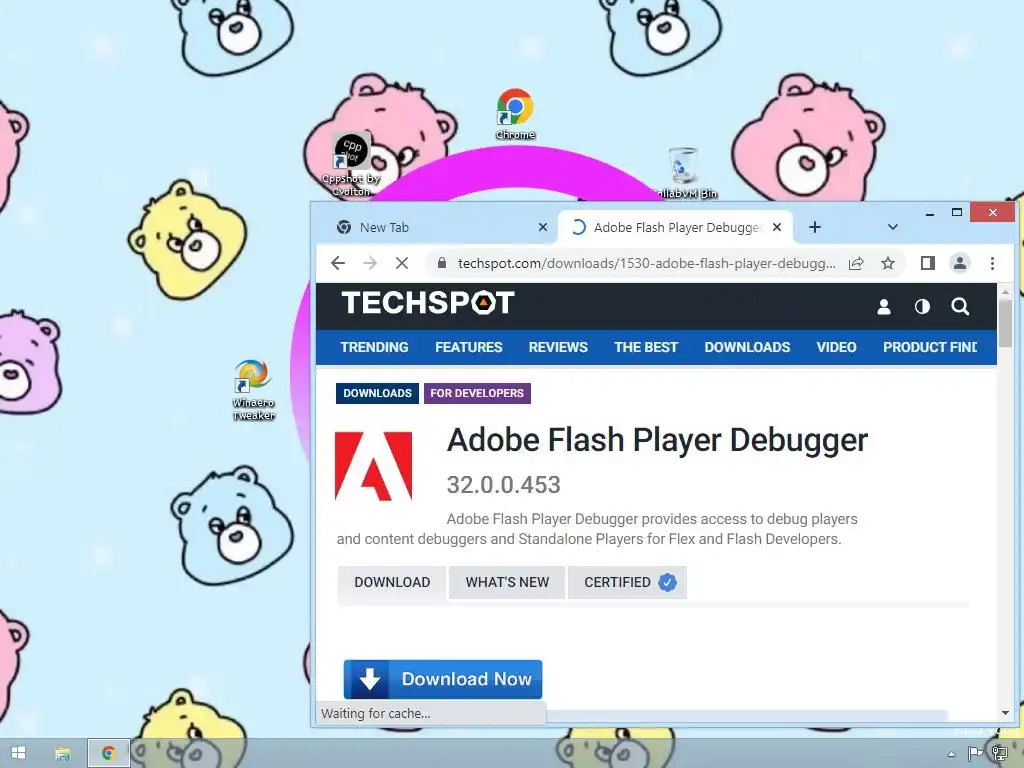
Task: Open TechSpot user account icon
Action: pos(884,306)
